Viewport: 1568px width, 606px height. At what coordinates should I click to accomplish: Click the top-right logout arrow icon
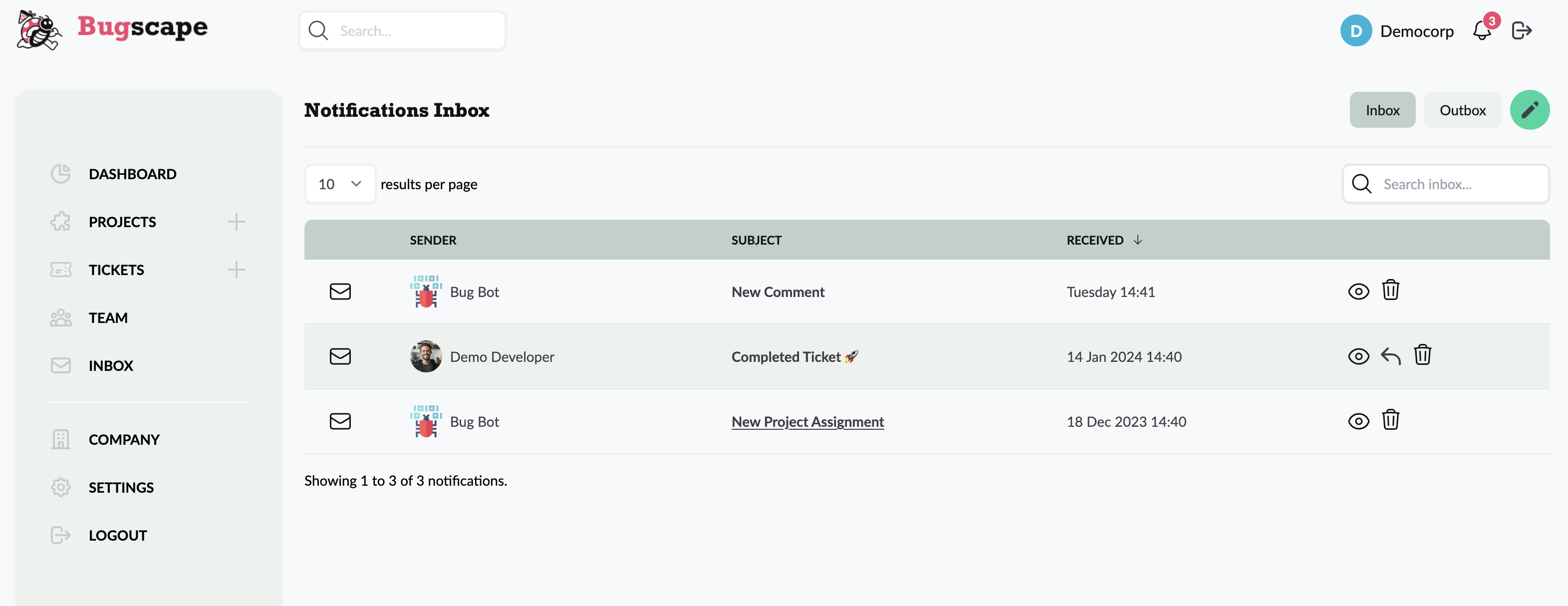coord(1521,30)
